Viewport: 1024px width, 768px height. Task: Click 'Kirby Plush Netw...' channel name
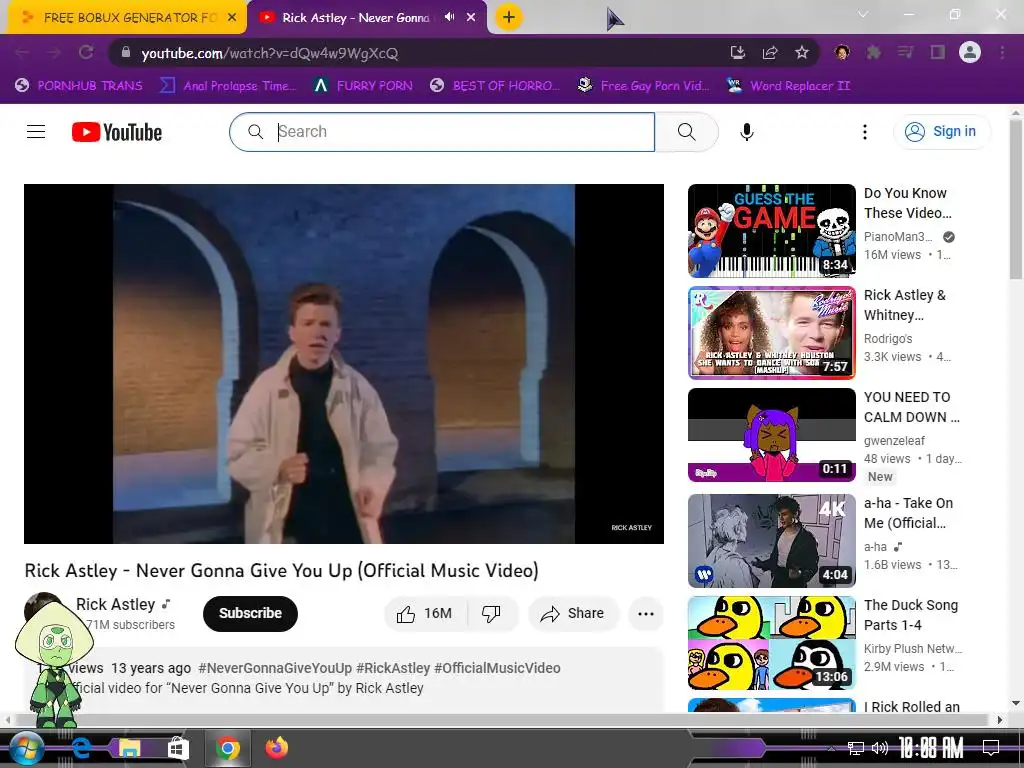coord(913,648)
